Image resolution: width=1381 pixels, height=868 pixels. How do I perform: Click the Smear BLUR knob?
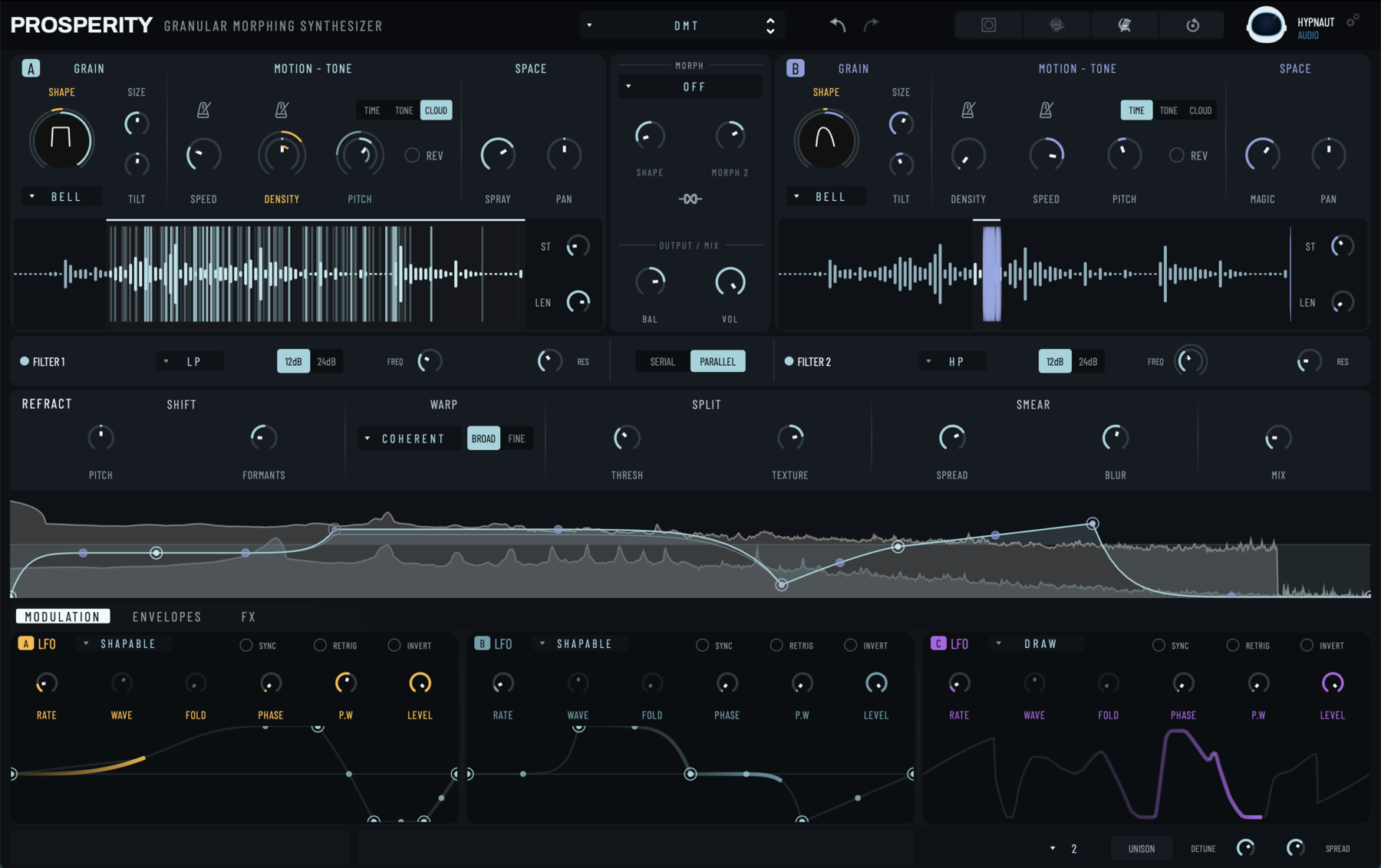click(x=1115, y=438)
